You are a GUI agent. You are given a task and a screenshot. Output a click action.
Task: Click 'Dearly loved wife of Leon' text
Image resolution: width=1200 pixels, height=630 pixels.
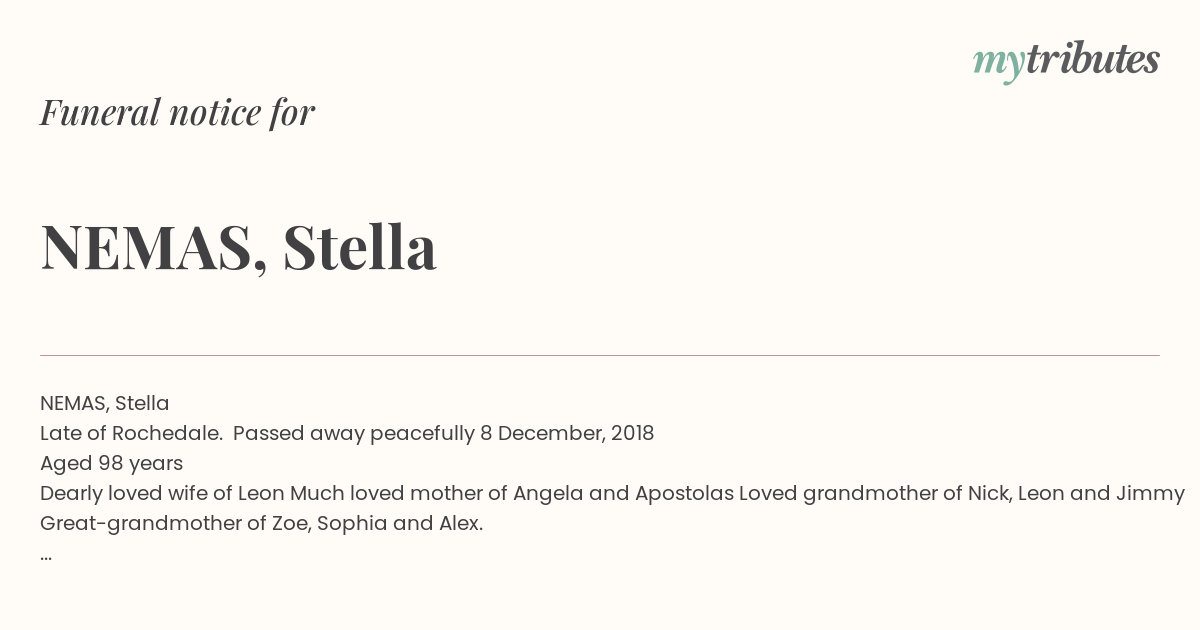(162, 493)
